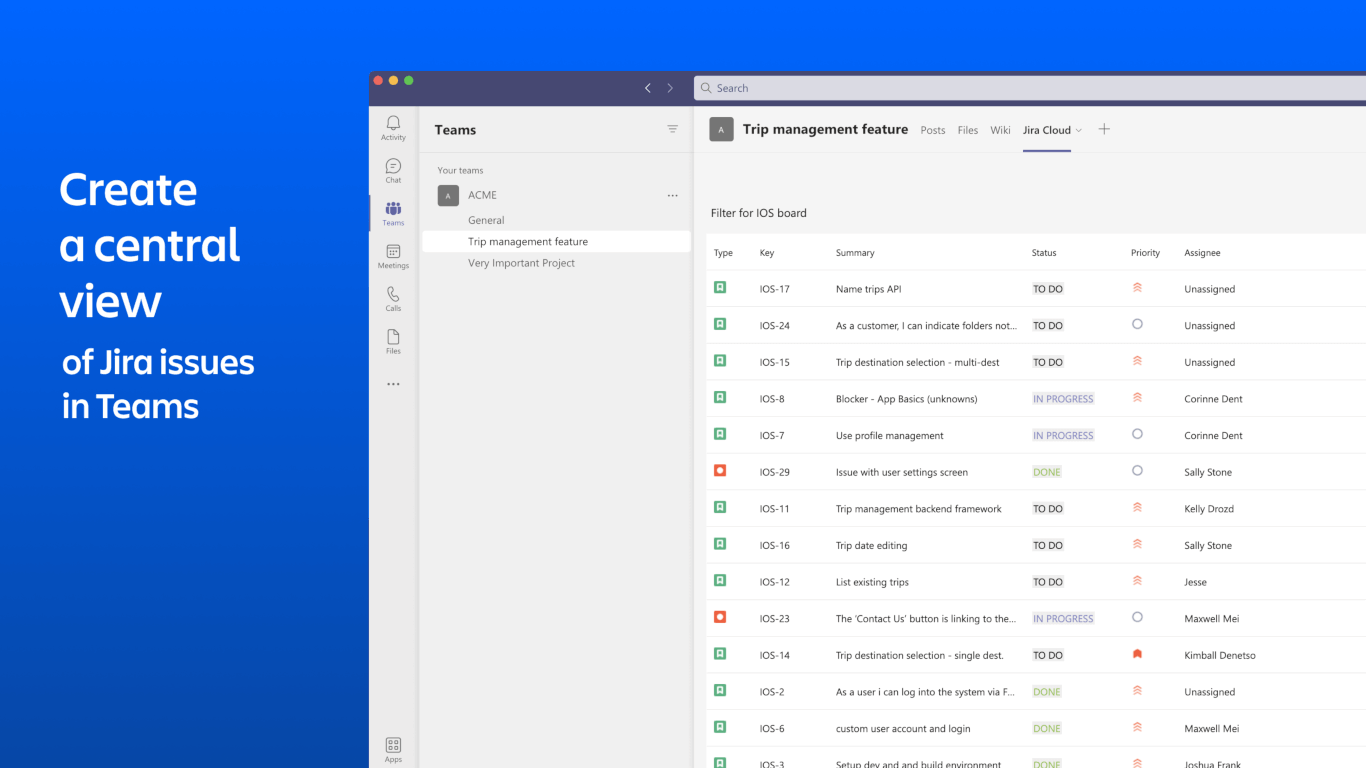The width and height of the screenshot is (1366, 768).
Task: Click assignee 'Jesse'
Action: [1195, 582]
